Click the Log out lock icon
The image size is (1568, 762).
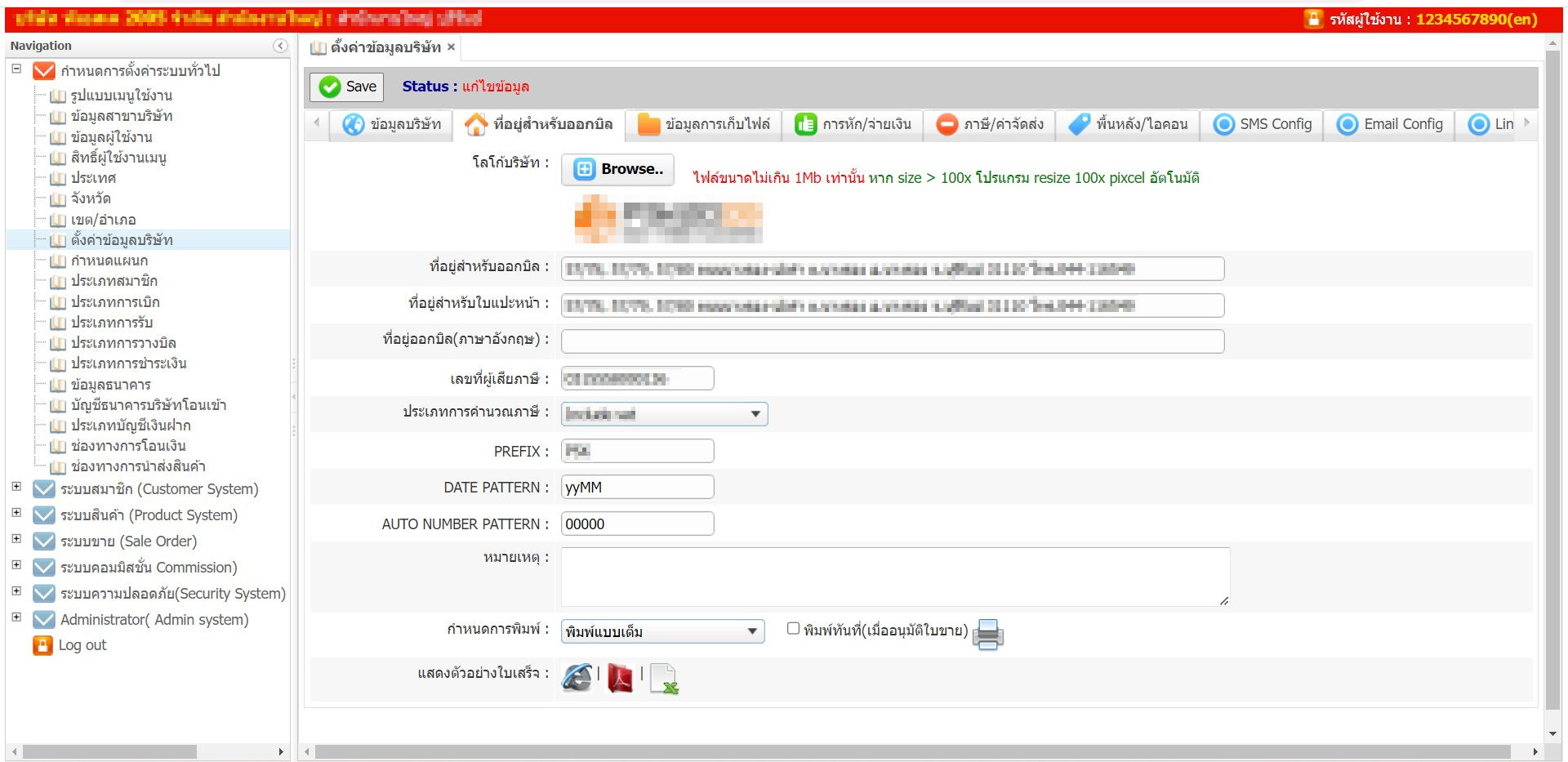tap(42, 645)
